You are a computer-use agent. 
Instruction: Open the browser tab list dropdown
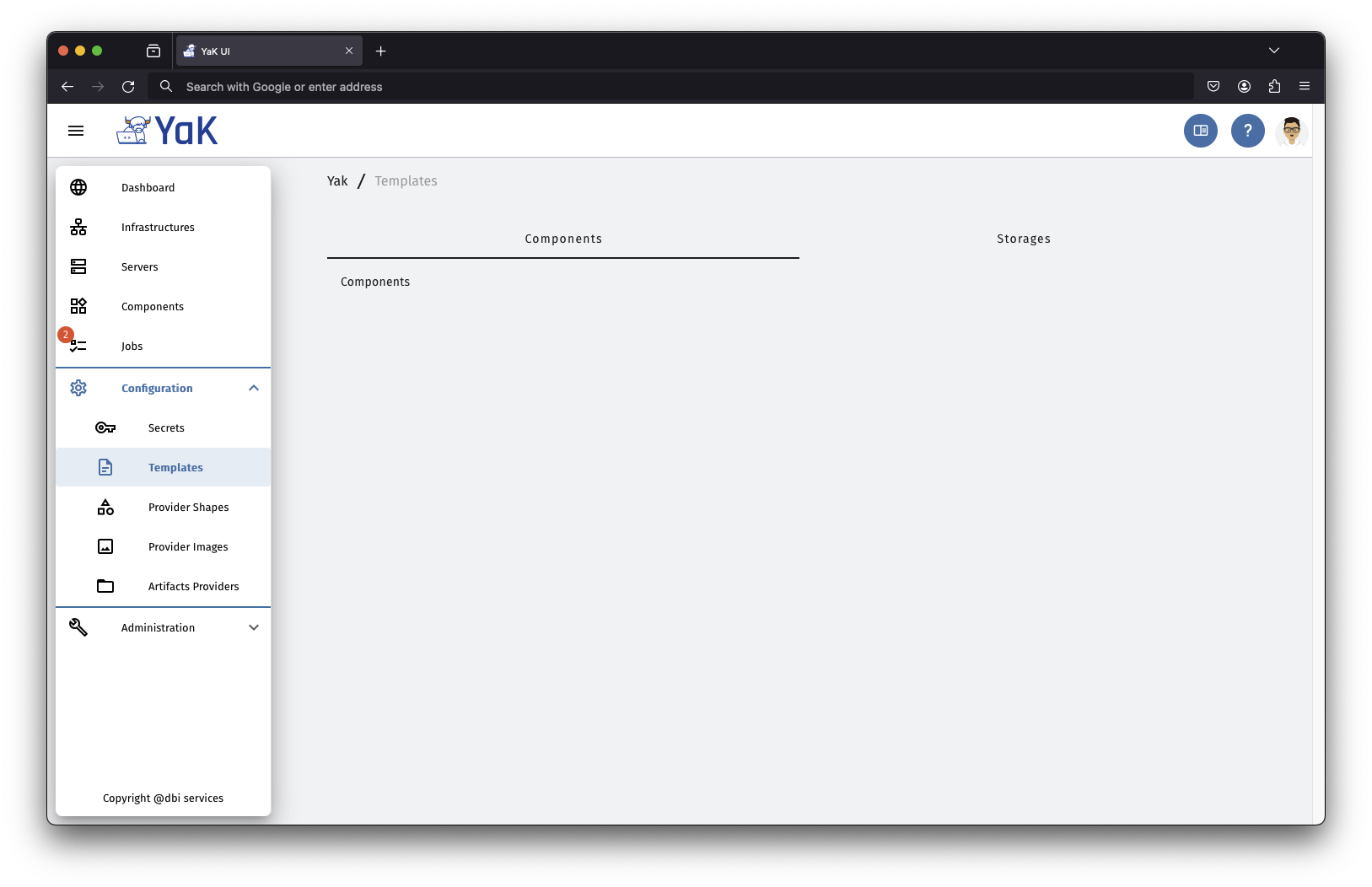1274,51
